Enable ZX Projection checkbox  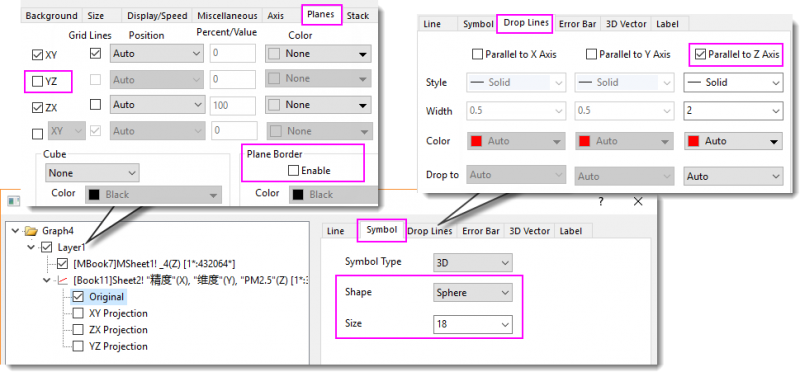click(79, 330)
